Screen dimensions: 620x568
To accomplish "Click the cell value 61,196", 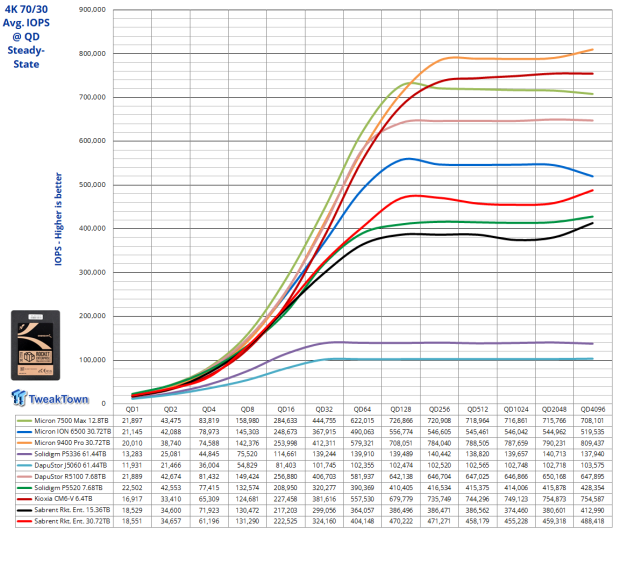I will [x=209, y=521].
